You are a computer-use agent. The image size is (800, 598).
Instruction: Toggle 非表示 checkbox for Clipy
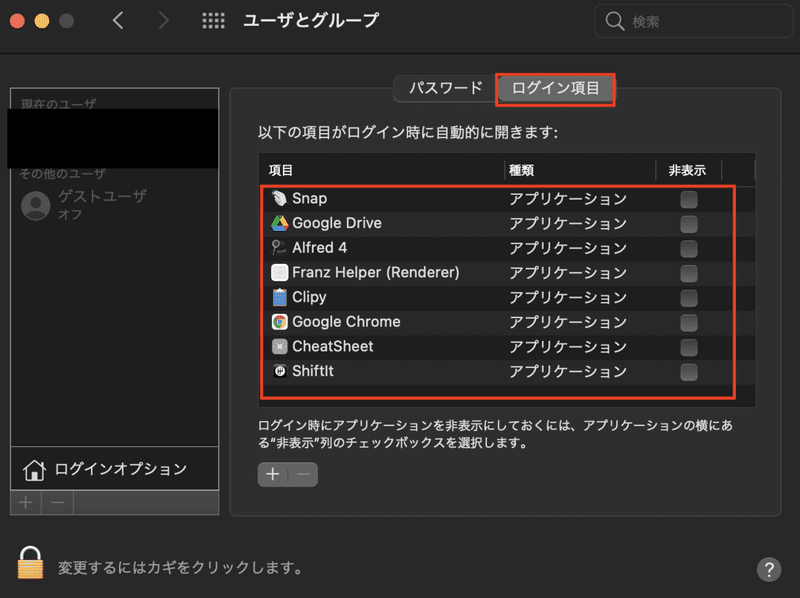click(689, 298)
